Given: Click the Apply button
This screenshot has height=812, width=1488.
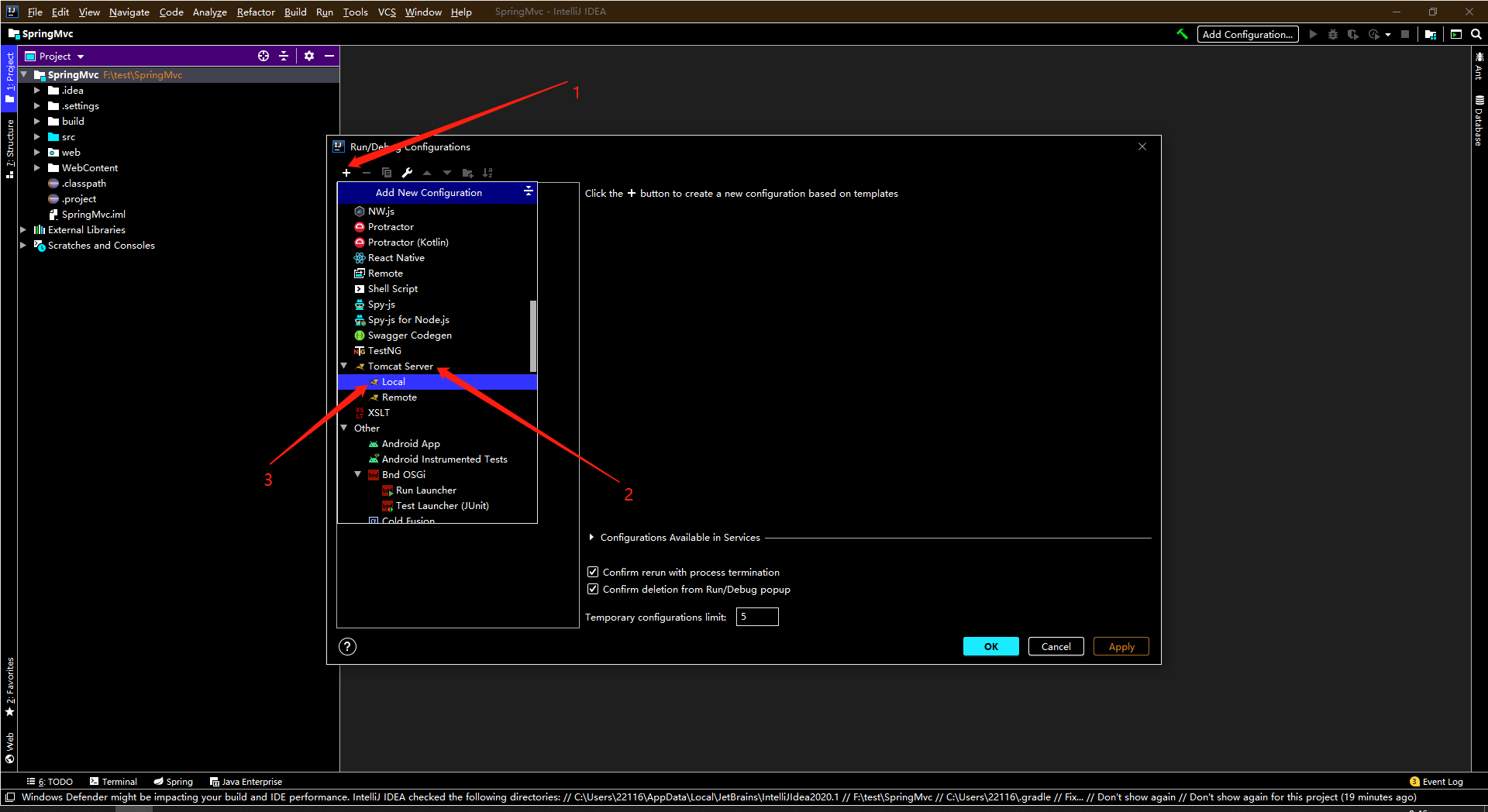Looking at the screenshot, I should 1121,645.
